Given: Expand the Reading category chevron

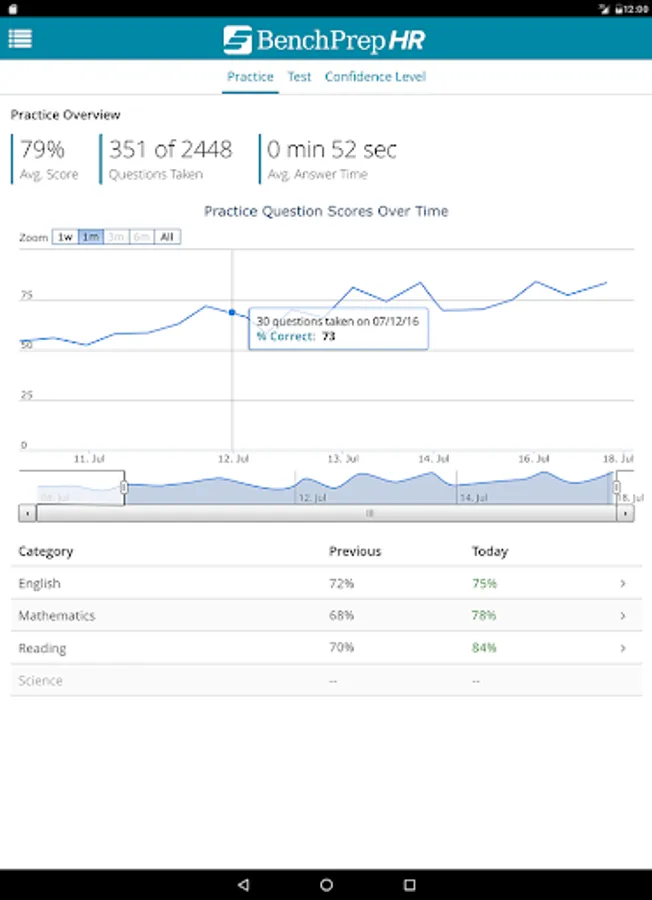Looking at the screenshot, I should [x=623, y=648].
